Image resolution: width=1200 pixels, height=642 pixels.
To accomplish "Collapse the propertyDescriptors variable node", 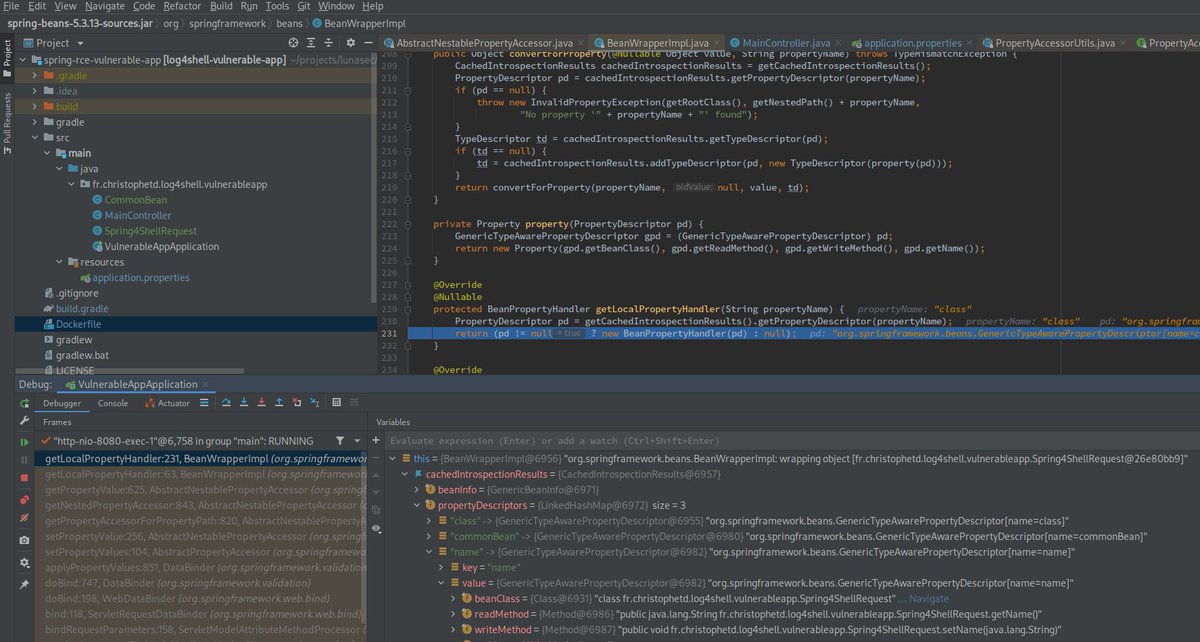I will coord(417,505).
